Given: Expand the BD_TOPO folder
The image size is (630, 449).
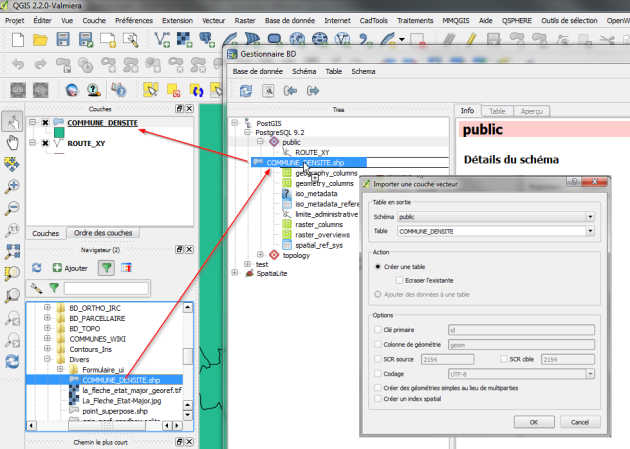Looking at the screenshot, I should (47, 328).
